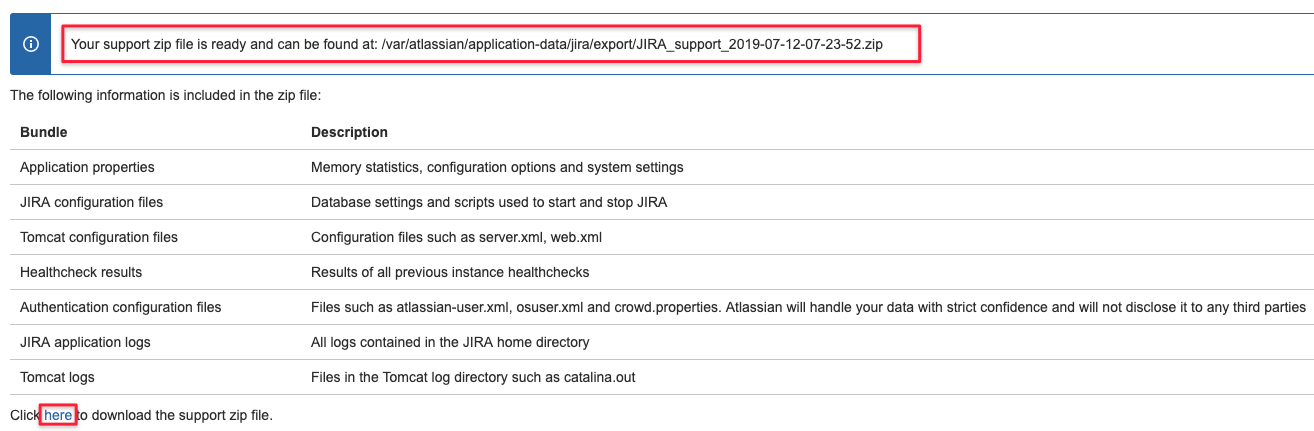Click the 'here' download link
The width and height of the screenshot is (1314, 431).
(x=58, y=414)
